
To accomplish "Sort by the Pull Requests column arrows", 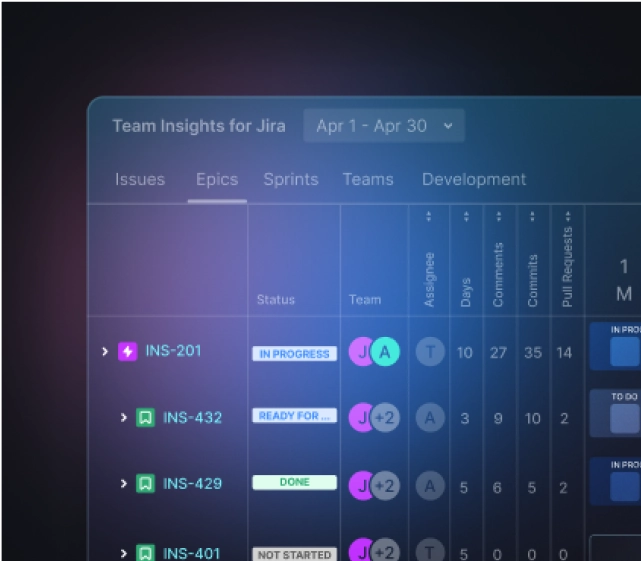I will click(568, 216).
